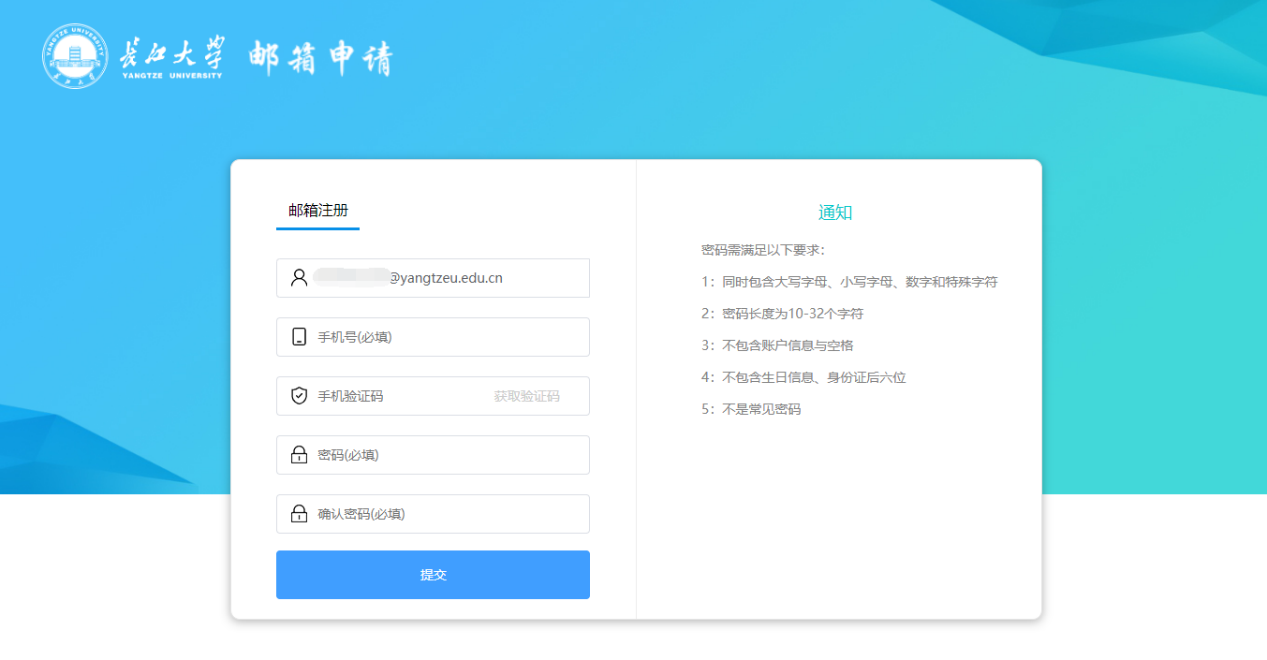
Task: Click the 邮箱申请 header title
Action: pos(321,58)
